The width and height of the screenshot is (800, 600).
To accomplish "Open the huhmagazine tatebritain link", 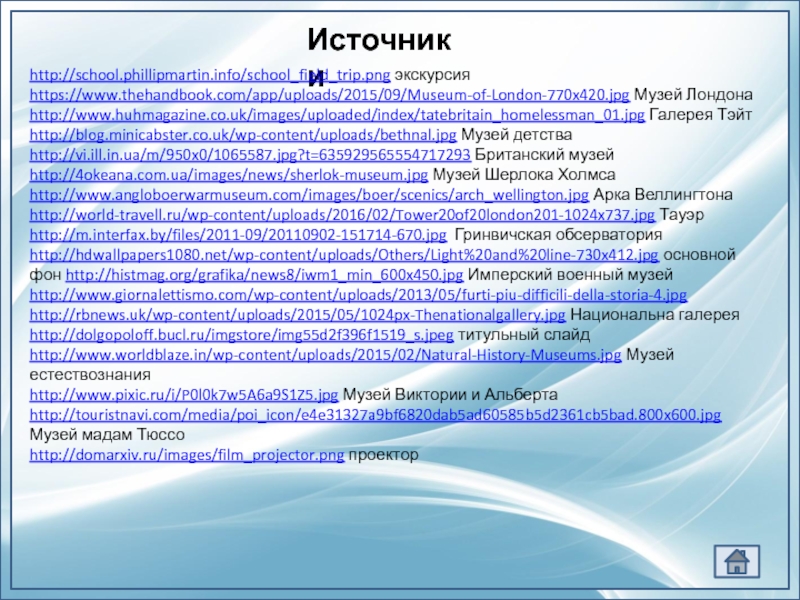I will (337, 115).
